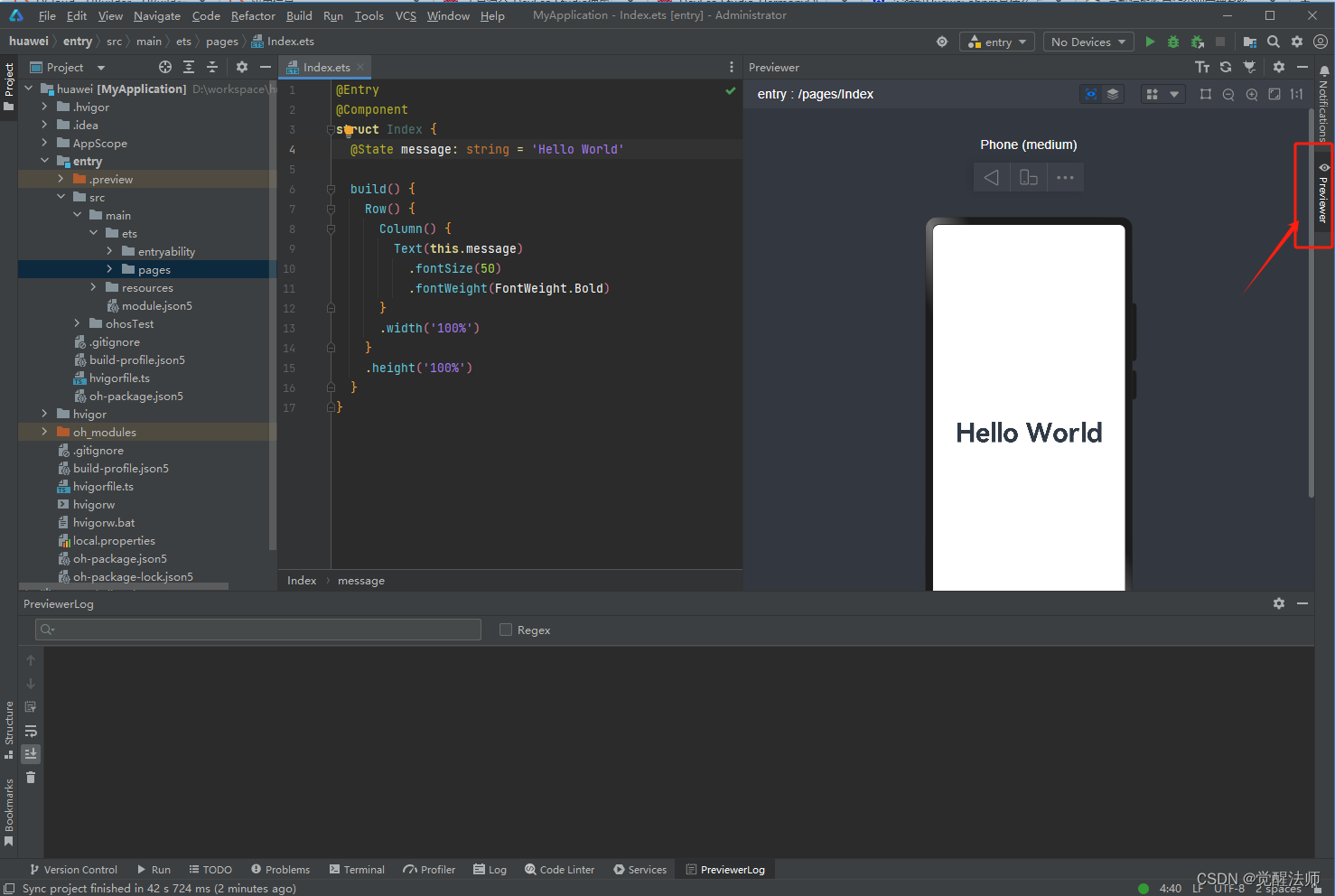Open the entry run configuration dropdown
This screenshot has height=896, width=1335.
point(997,42)
